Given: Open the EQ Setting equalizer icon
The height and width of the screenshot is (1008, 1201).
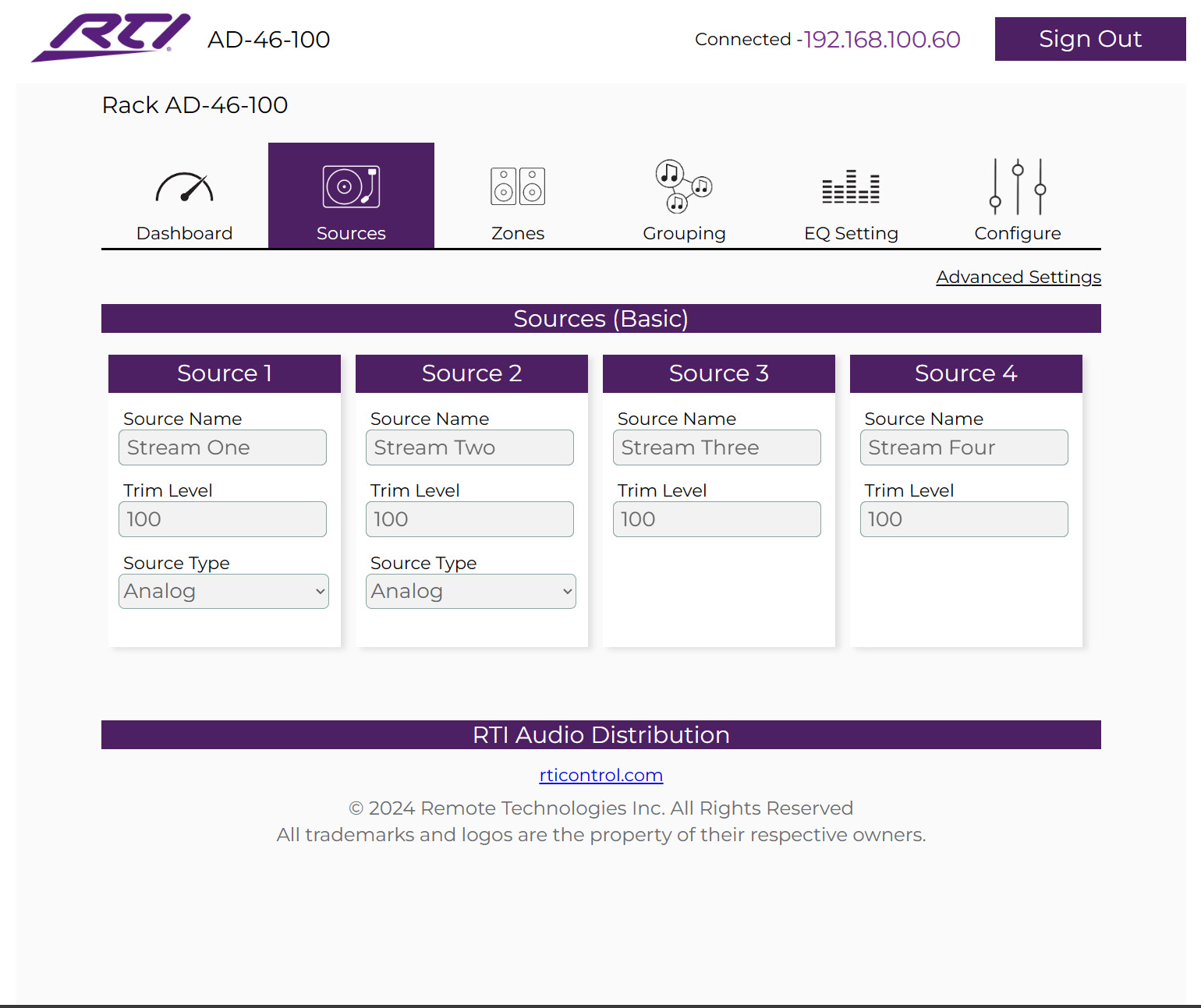Looking at the screenshot, I should coord(851,187).
